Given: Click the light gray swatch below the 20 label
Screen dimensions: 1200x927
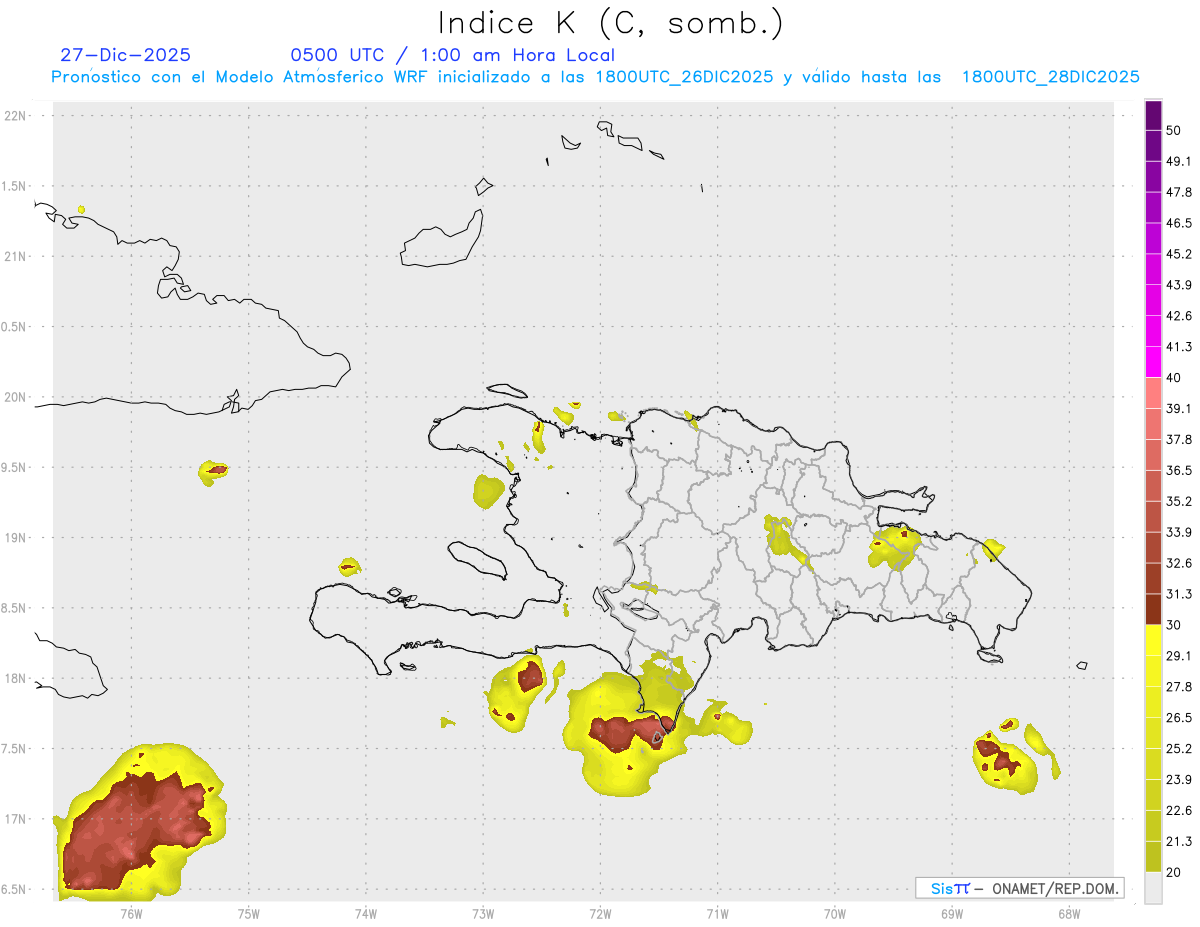Looking at the screenshot, I should [1153, 888].
